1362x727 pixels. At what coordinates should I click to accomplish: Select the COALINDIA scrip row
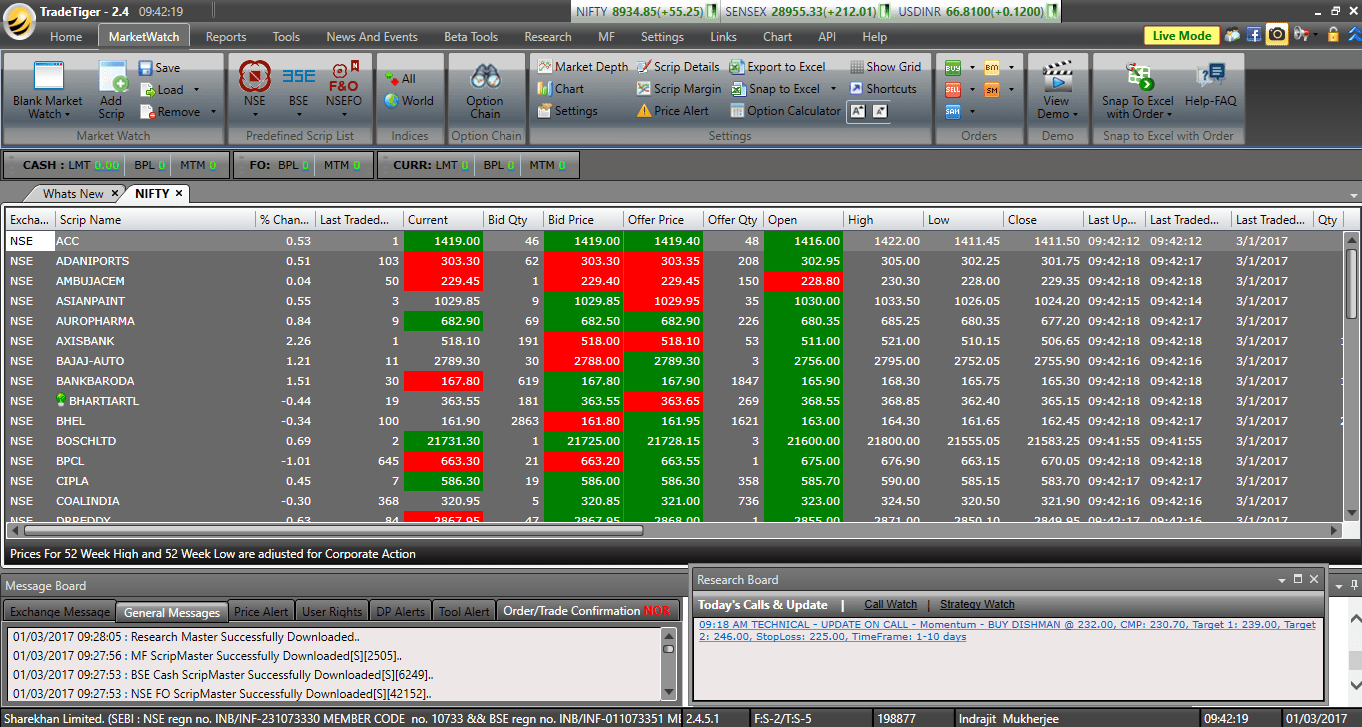pos(672,501)
